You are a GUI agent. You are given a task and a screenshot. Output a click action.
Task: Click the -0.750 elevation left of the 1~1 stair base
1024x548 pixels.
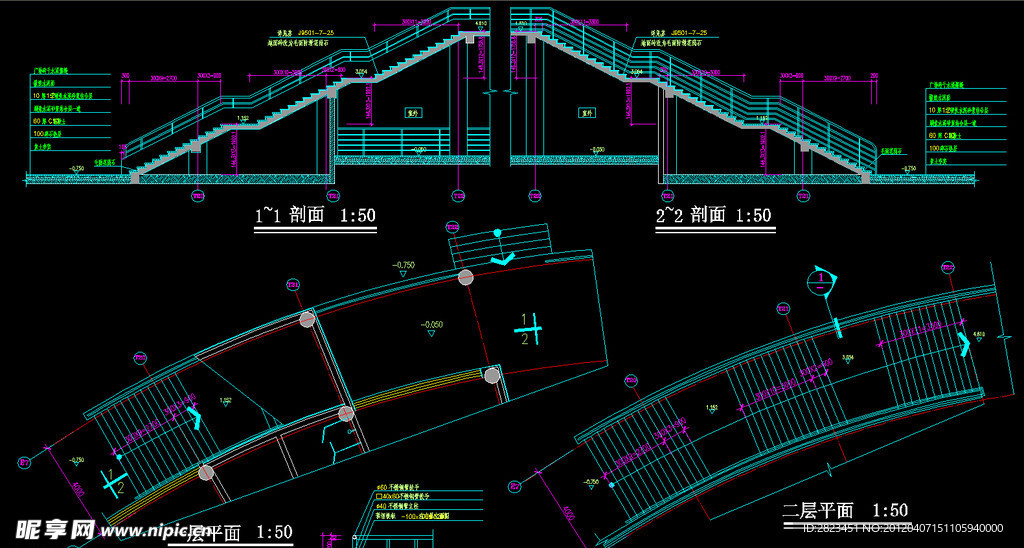[78, 169]
